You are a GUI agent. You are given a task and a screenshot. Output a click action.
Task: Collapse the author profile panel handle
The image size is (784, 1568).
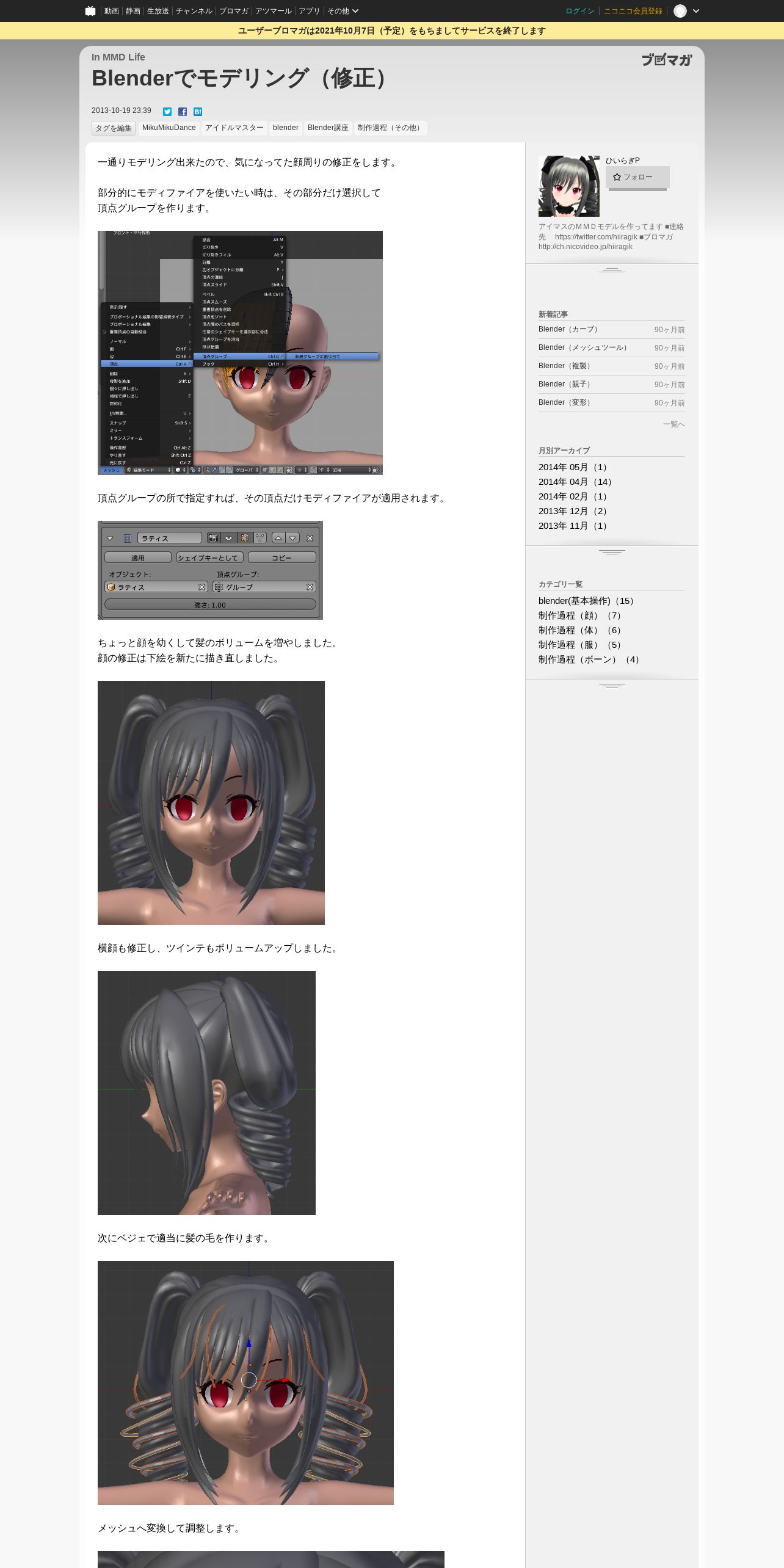[x=612, y=270]
